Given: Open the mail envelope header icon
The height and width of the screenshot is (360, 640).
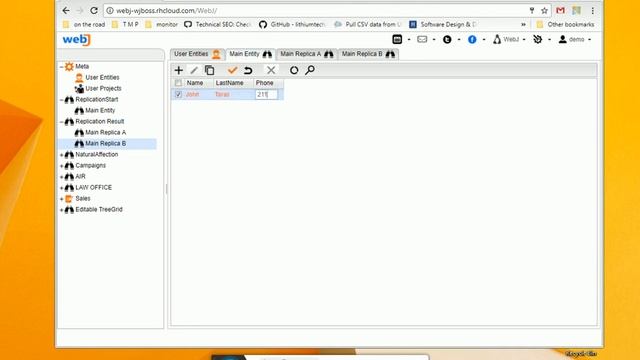Looking at the screenshot, I should (422, 39).
